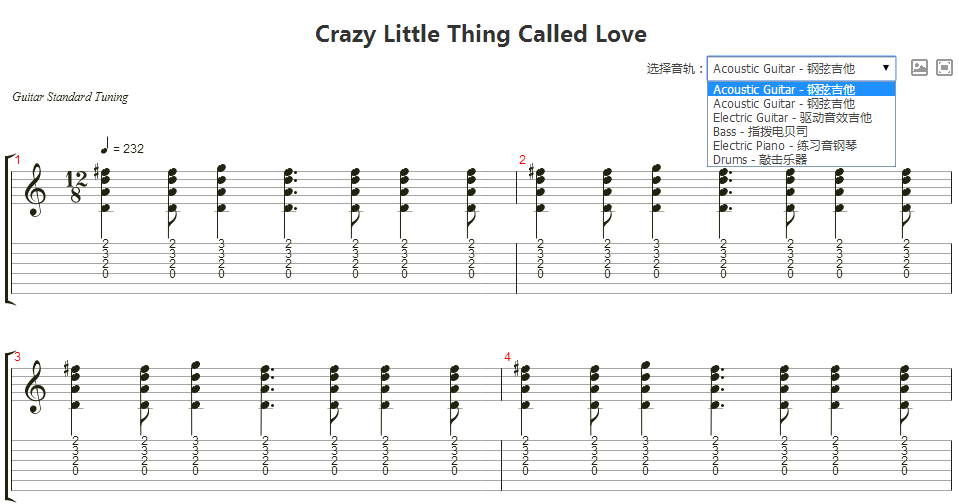Collapse the track selector dropdown arrow
Screen dimensions: 959x504
tap(886, 68)
